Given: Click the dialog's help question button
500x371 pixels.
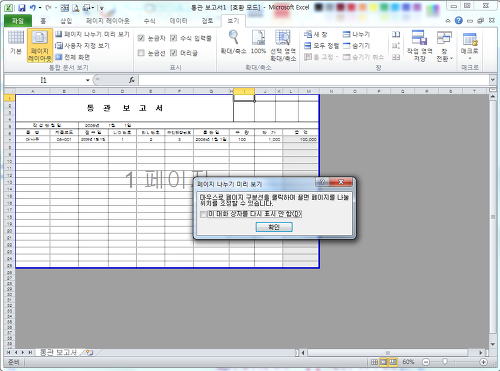Looking at the screenshot, I should (322, 182).
